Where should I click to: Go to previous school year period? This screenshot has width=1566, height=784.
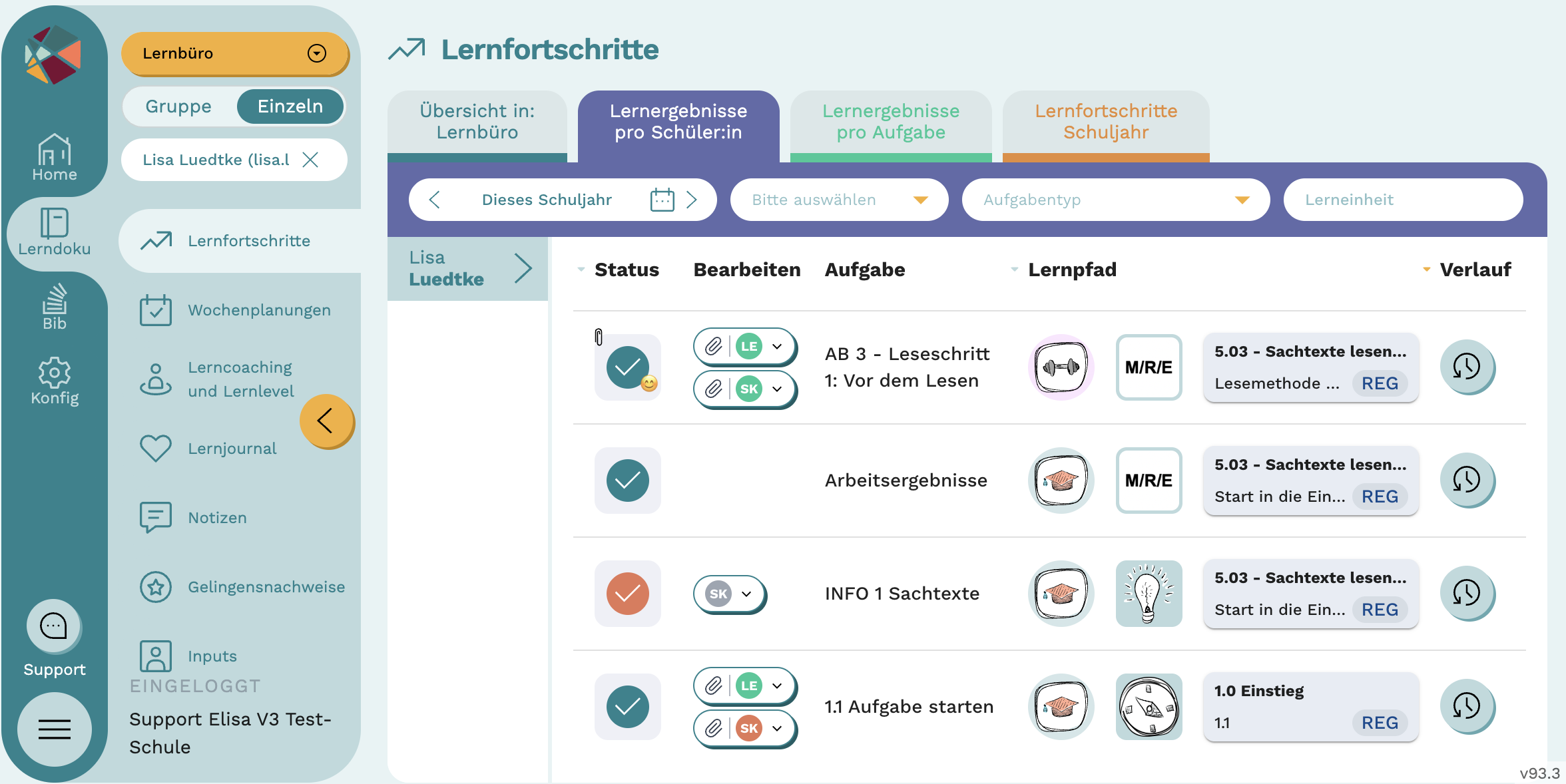tap(434, 200)
